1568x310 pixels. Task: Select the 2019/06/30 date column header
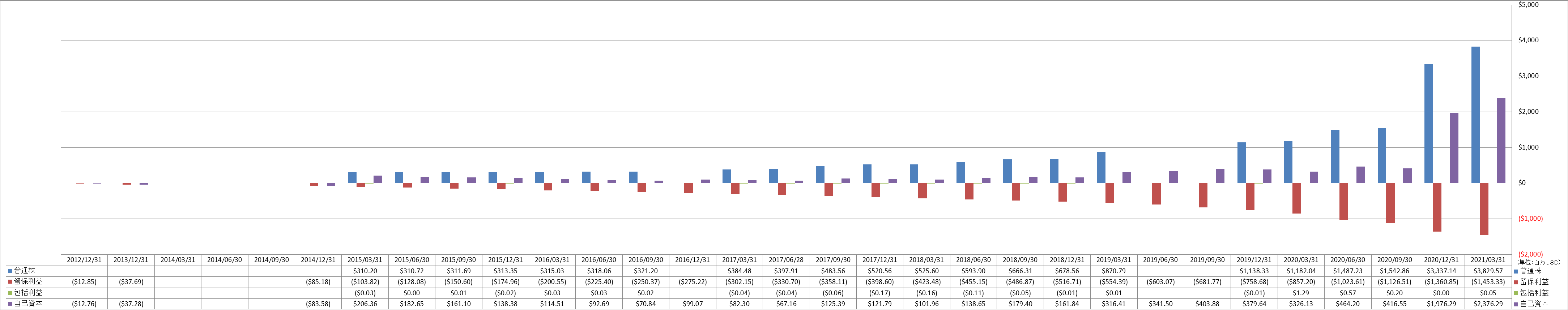point(1161,259)
